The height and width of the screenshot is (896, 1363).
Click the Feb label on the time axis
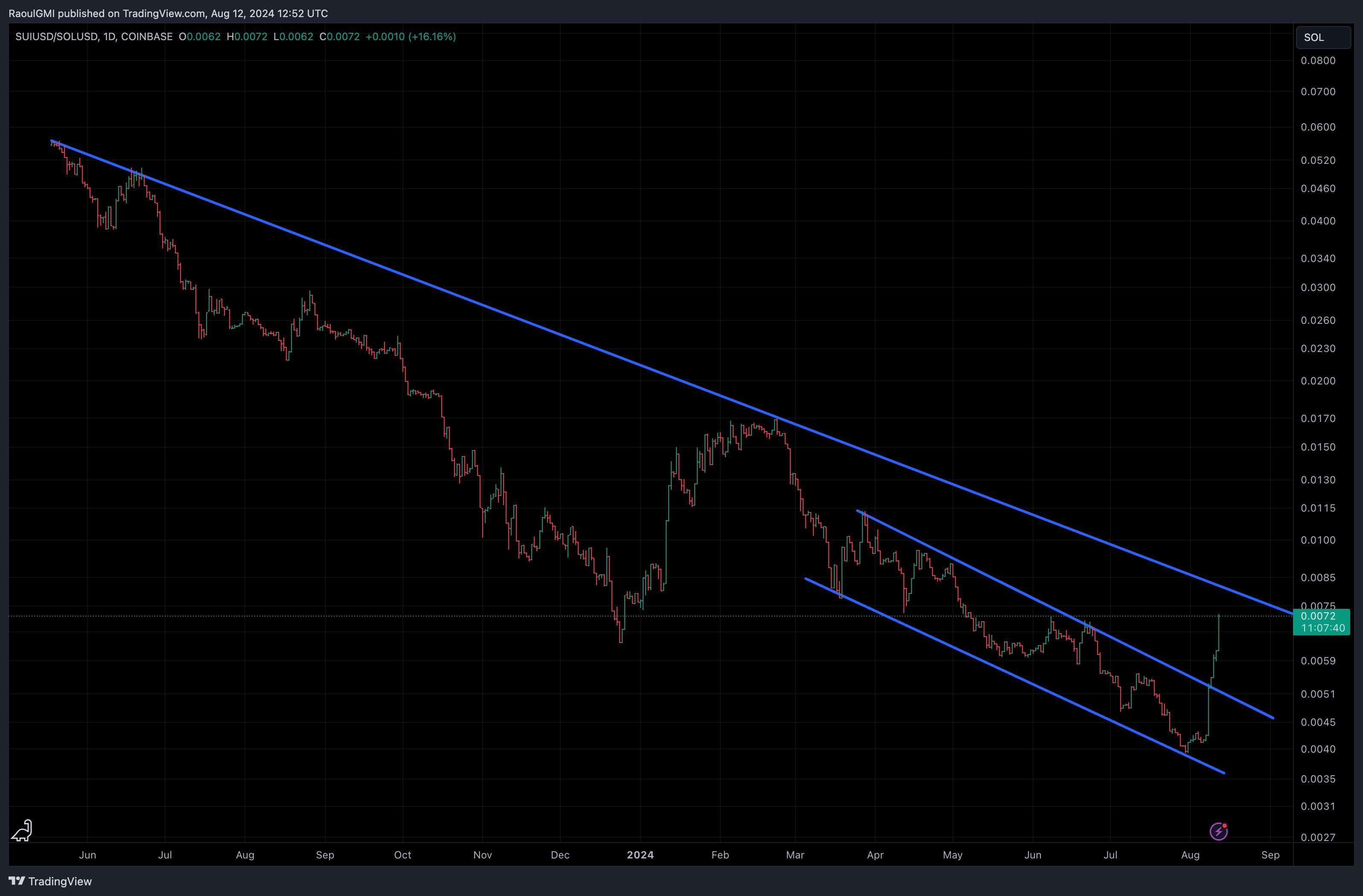(x=720, y=855)
